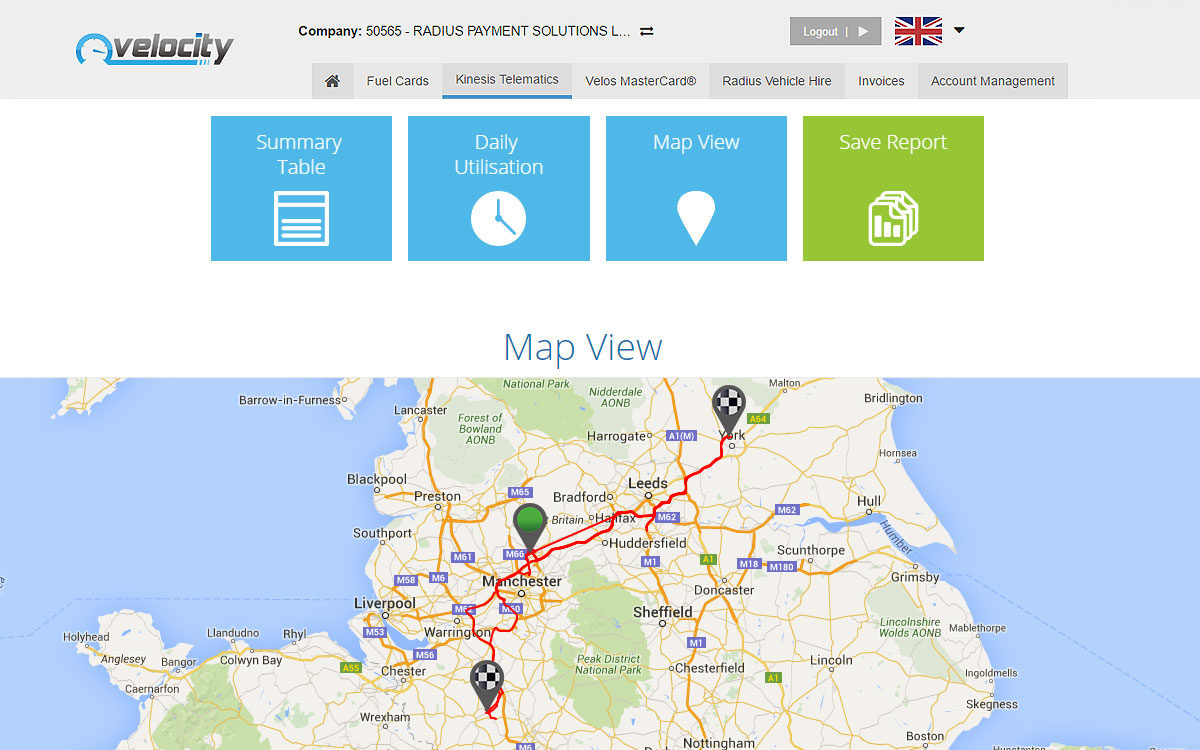This screenshot has width=1200, height=750.
Task: Open the Map View tile
Action: click(696, 188)
